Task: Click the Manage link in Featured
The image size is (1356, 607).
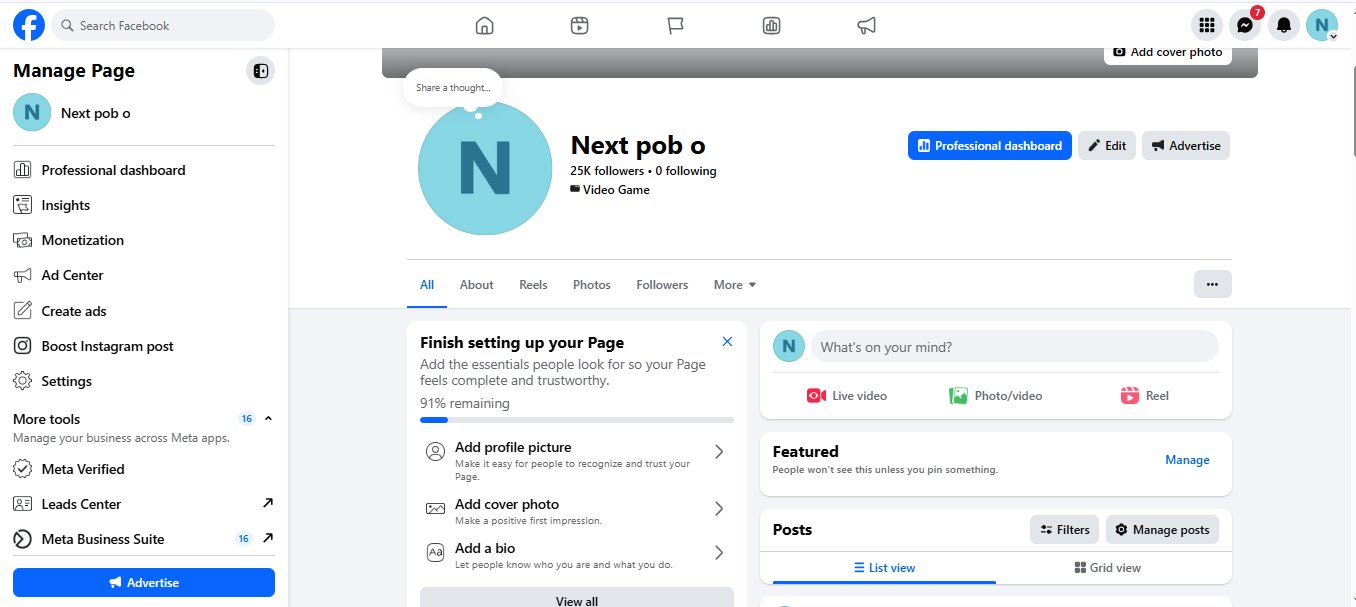Action: pyautogui.click(x=1187, y=460)
